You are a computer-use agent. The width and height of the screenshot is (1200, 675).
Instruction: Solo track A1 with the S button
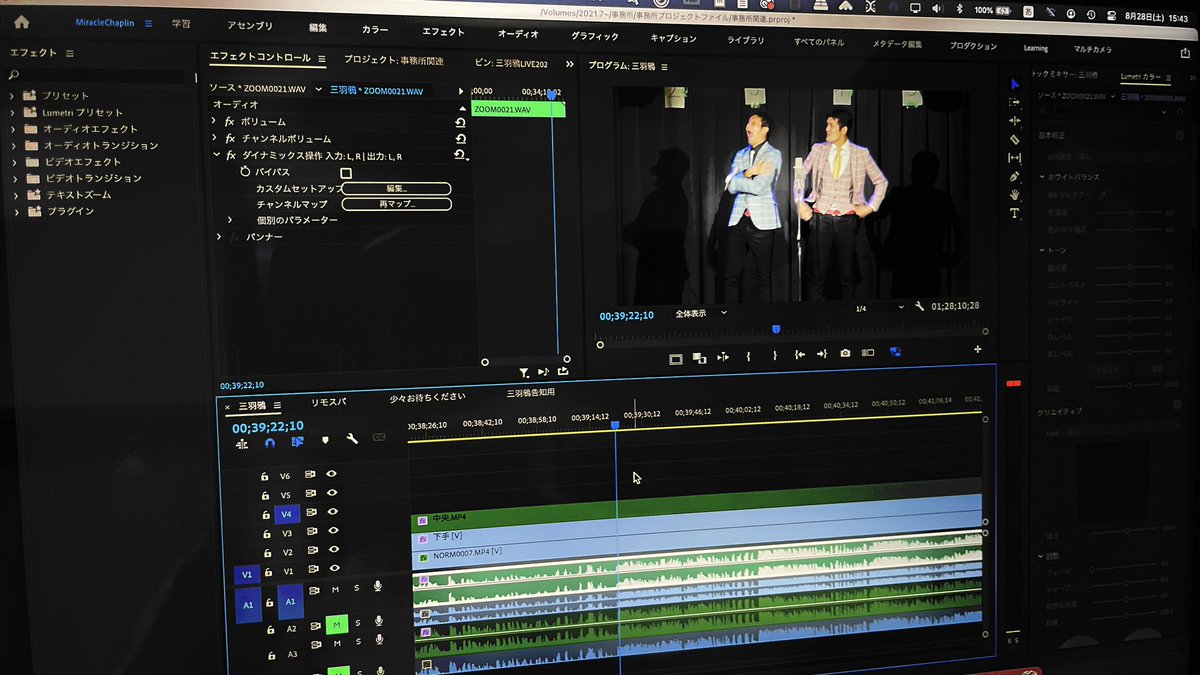tap(357, 588)
